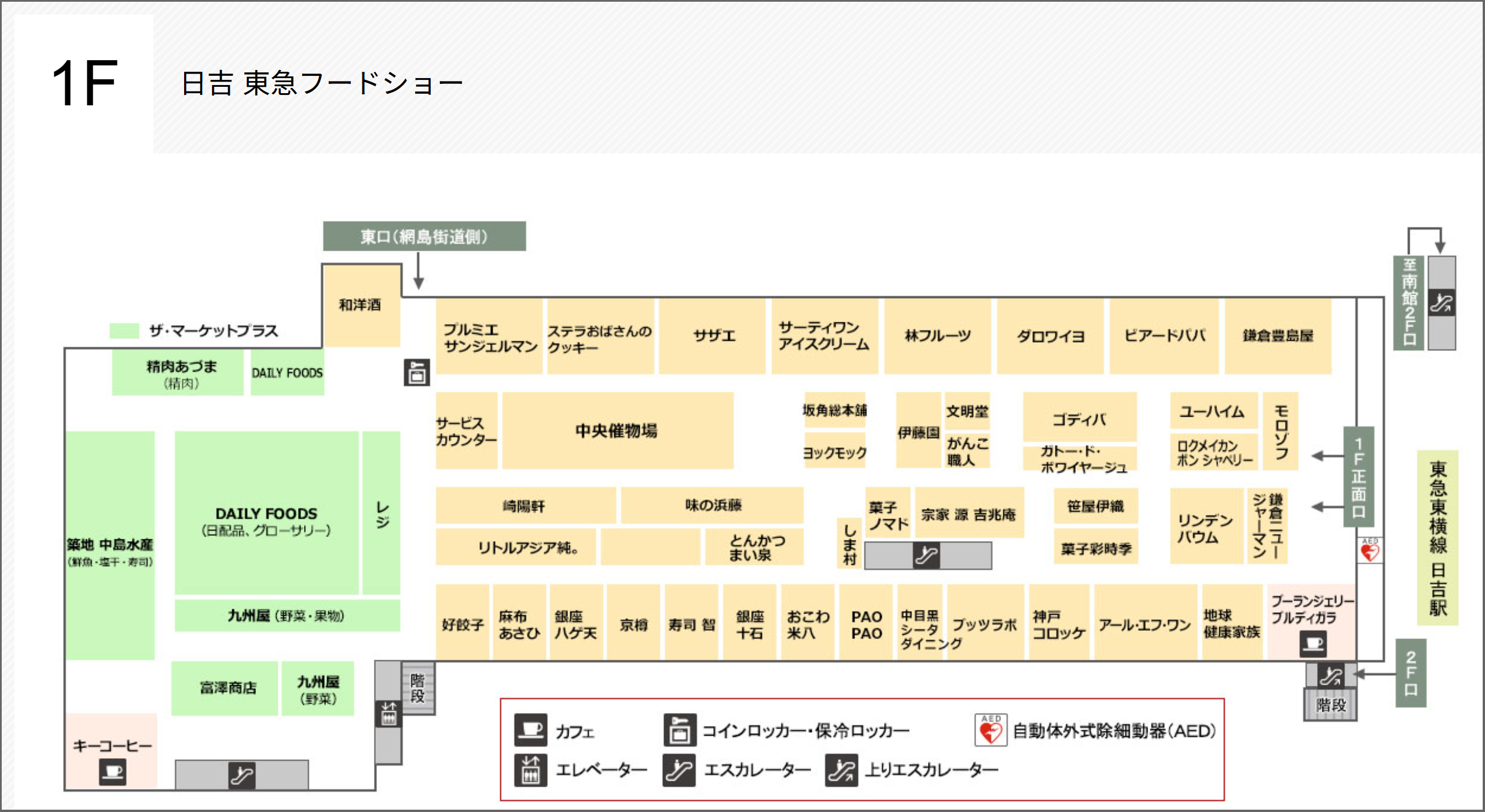This screenshot has width=1485, height=812.
Task: Select the サービスカウンター block
Action: (467, 430)
